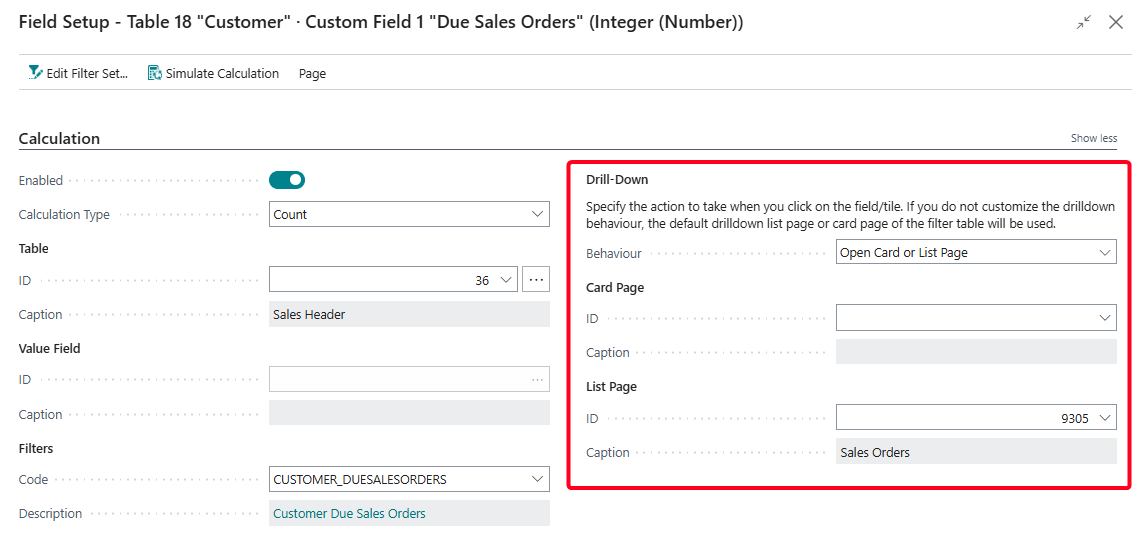
Task: Click the collapse window arrows icon
Action: tap(1084, 22)
